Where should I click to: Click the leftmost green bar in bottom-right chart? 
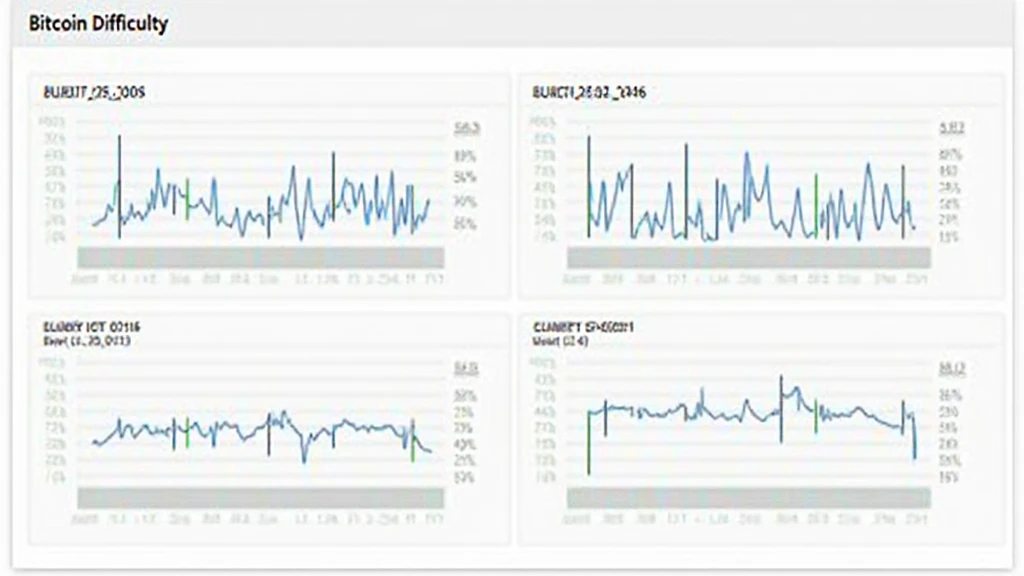(x=588, y=440)
